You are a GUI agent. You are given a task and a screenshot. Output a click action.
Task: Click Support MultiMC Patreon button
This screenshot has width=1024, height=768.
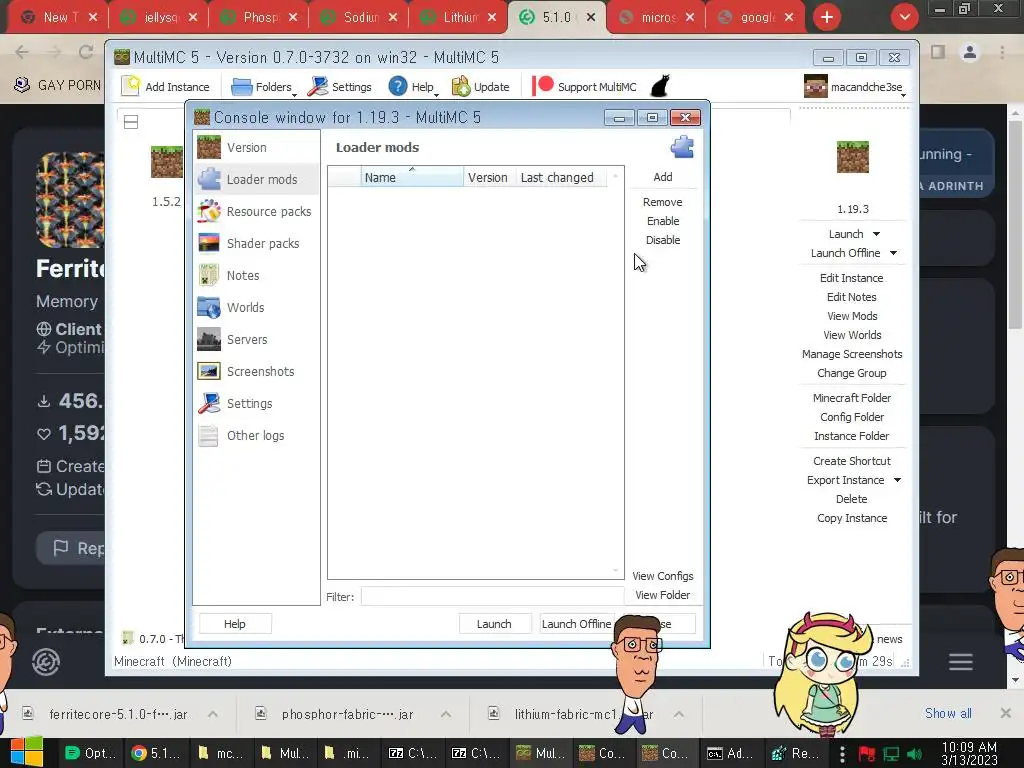[584, 87]
